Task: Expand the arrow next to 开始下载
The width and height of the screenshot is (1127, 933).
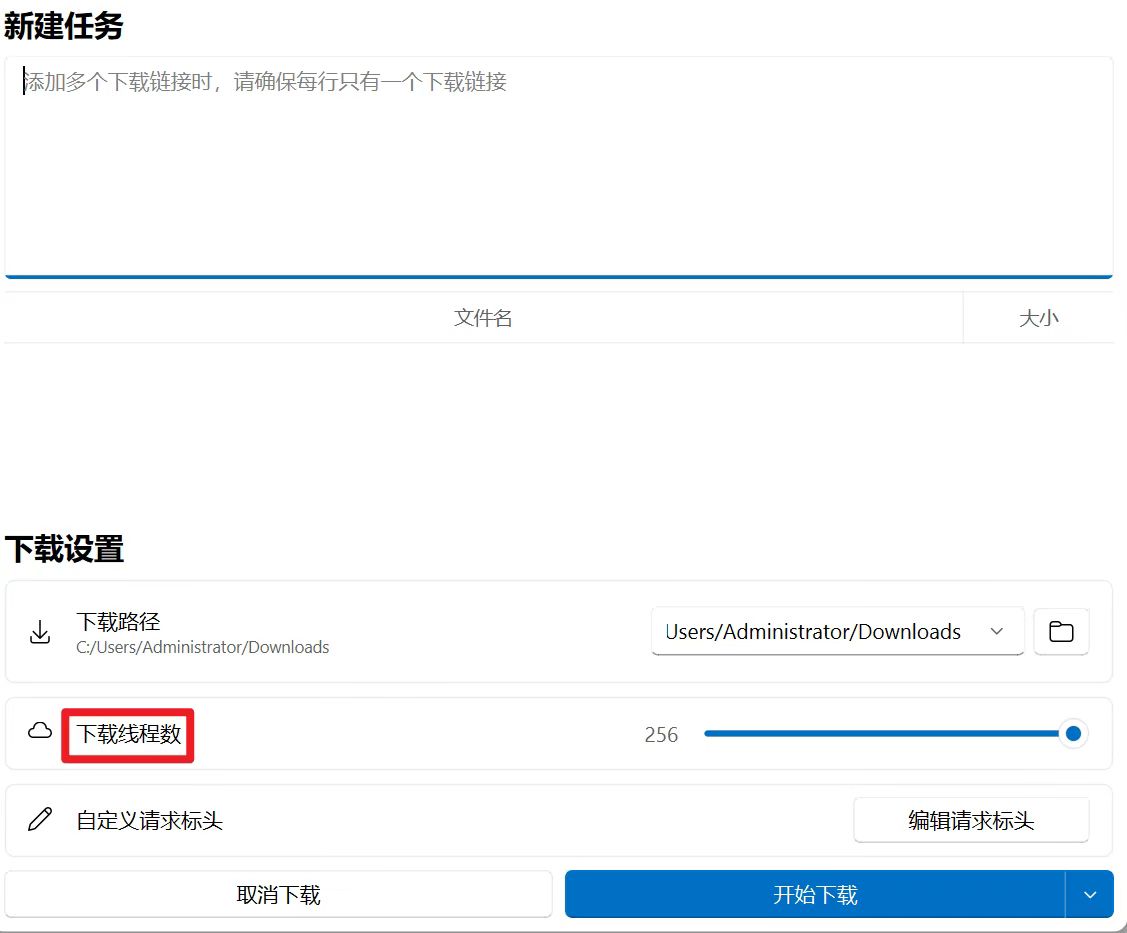Action: point(1091,893)
